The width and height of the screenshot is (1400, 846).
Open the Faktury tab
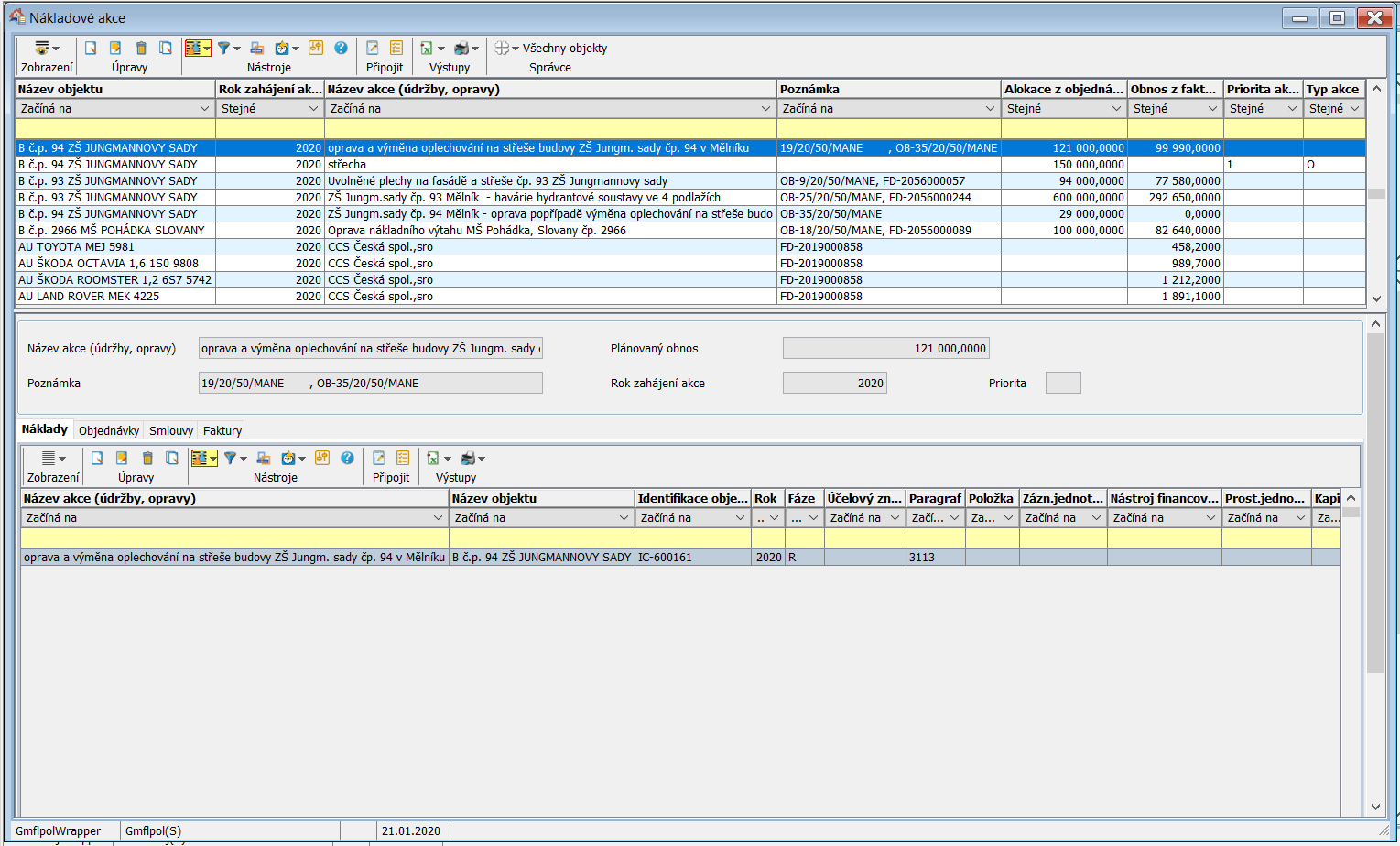click(x=222, y=431)
